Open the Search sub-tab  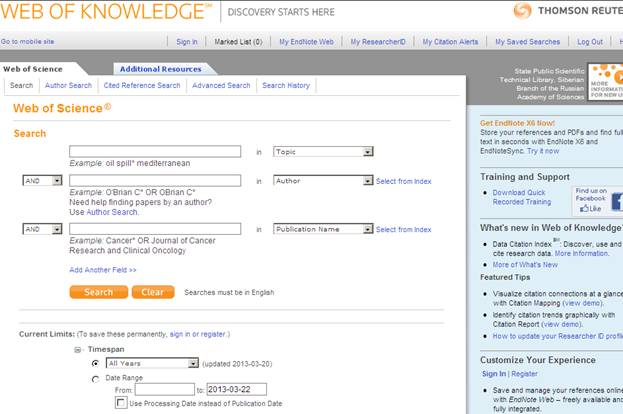click(21, 85)
